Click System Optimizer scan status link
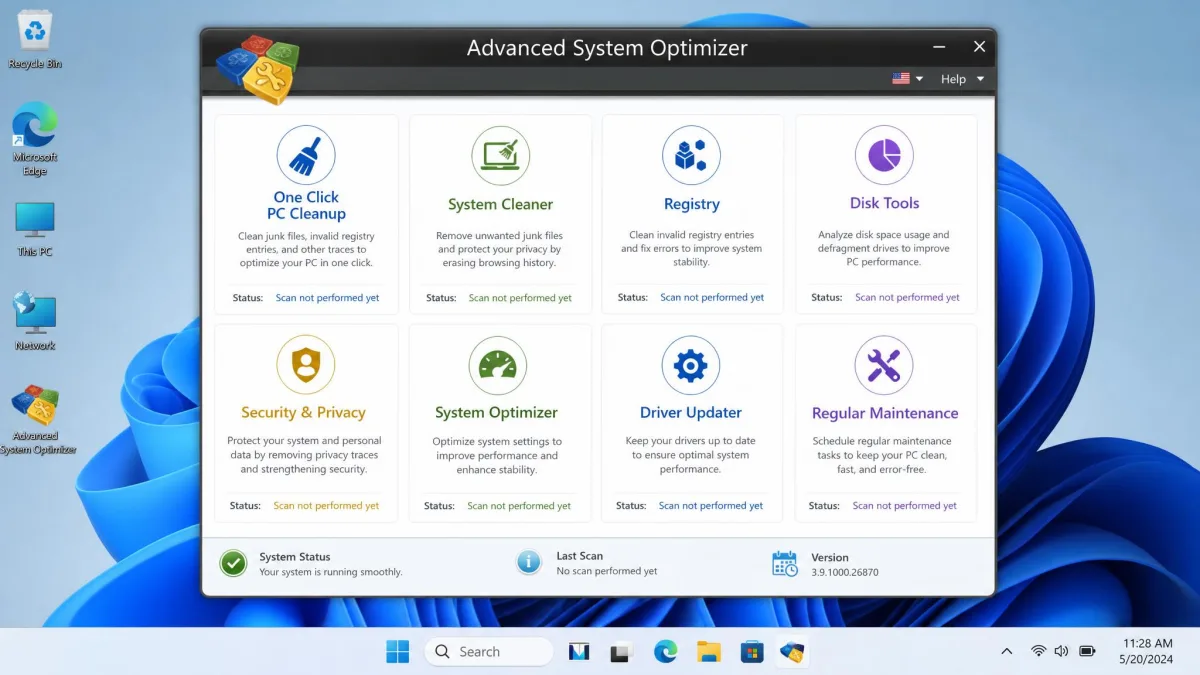Image resolution: width=1200 pixels, height=675 pixels. point(519,506)
